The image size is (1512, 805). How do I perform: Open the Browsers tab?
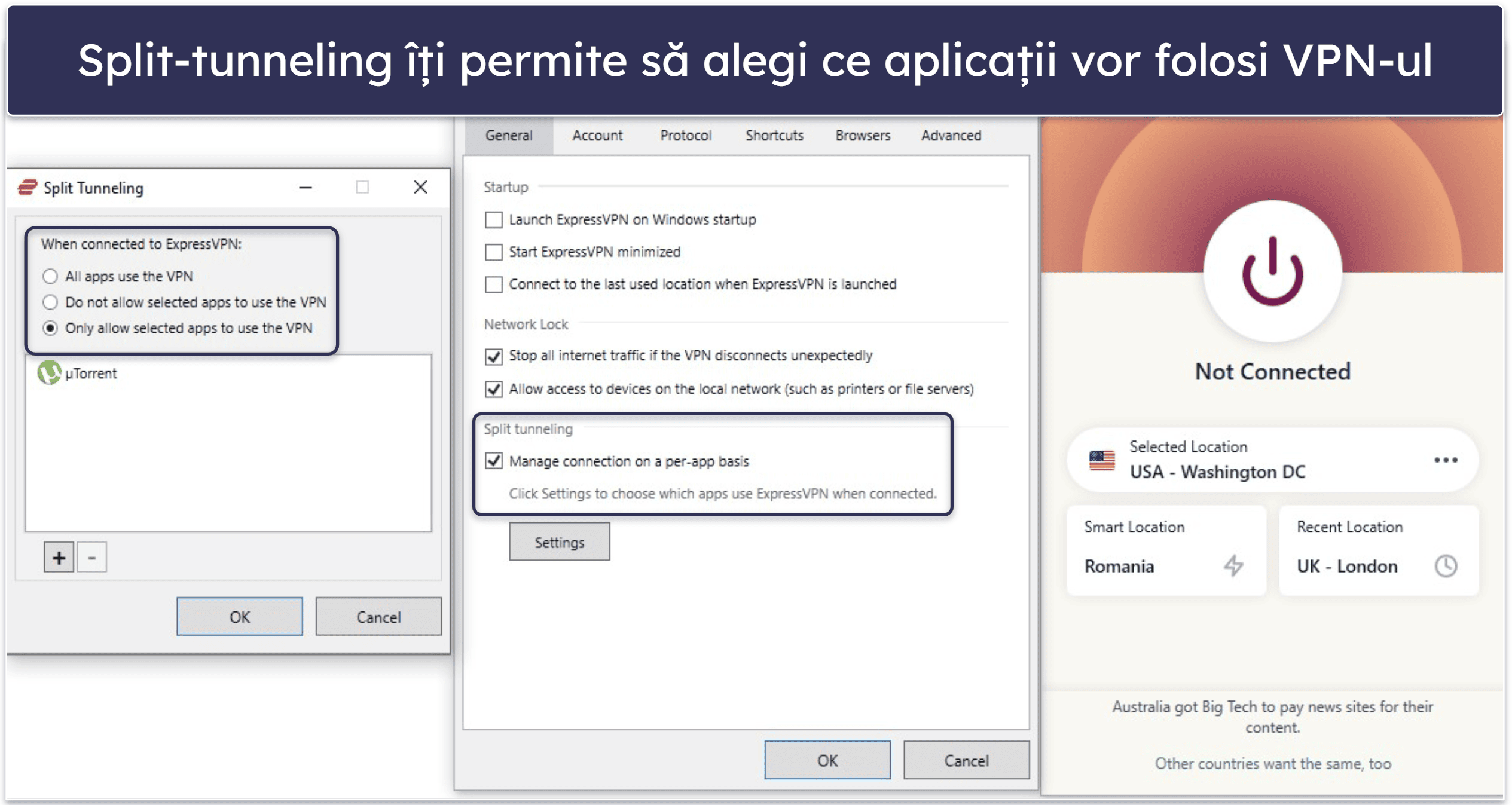[x=862, y=136]
